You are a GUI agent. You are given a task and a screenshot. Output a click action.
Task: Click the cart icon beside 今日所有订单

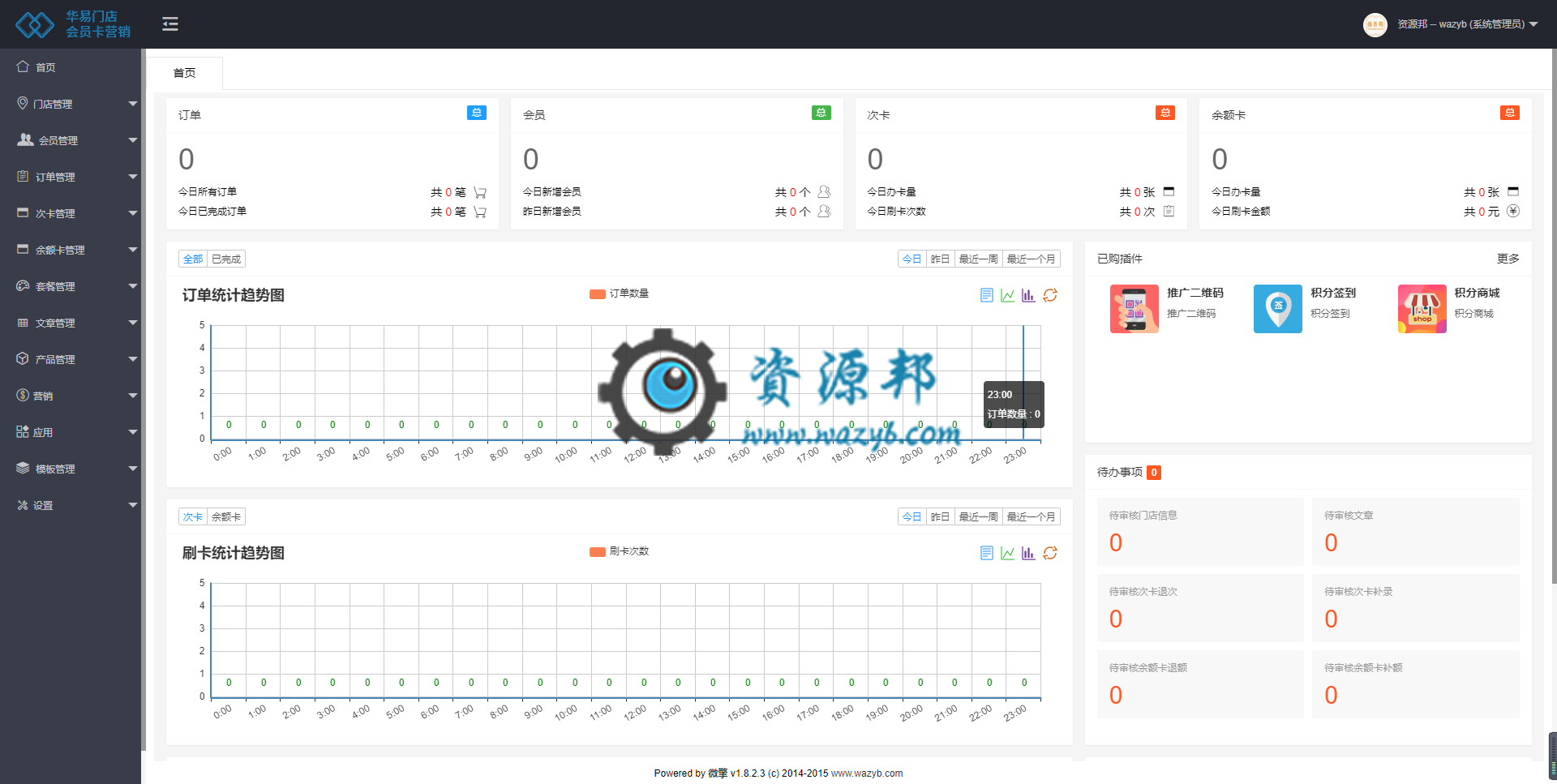pyautogui.click(x=480, y=192)
